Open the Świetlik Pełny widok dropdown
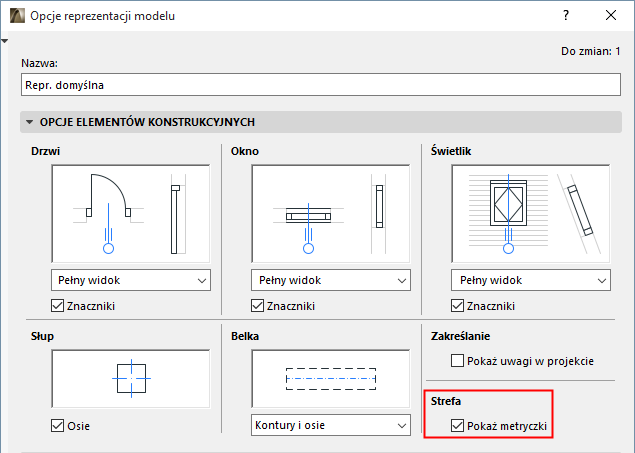The image size is (635, 453). coord(531,280)
